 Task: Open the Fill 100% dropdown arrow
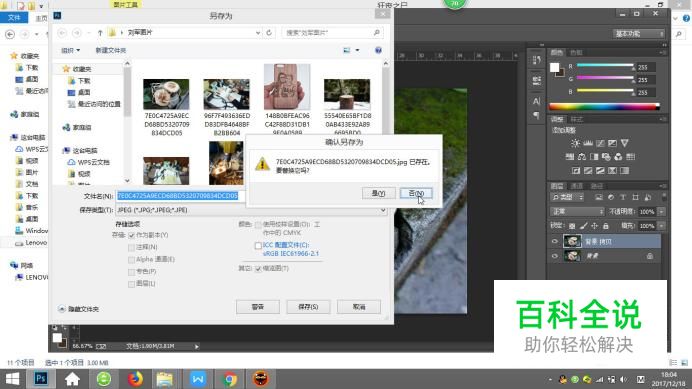click(x=661, y=226)
